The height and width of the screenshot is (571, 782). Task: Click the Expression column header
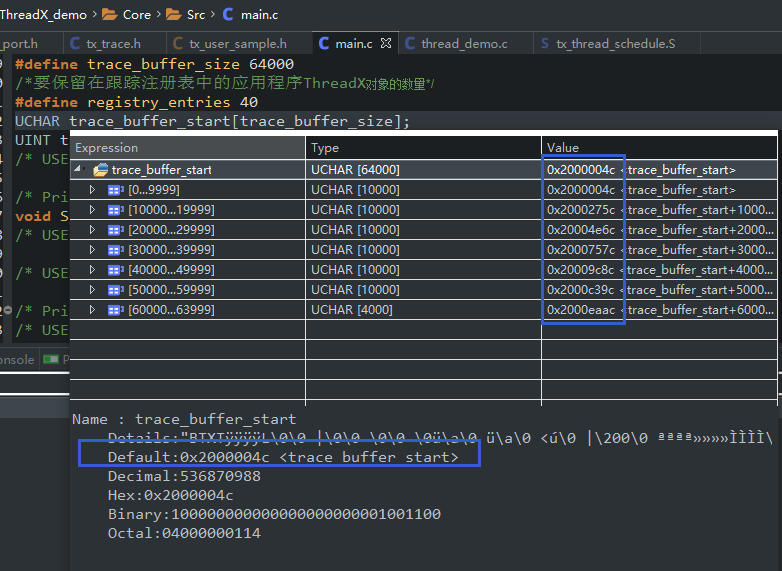[x=188, y=148]
